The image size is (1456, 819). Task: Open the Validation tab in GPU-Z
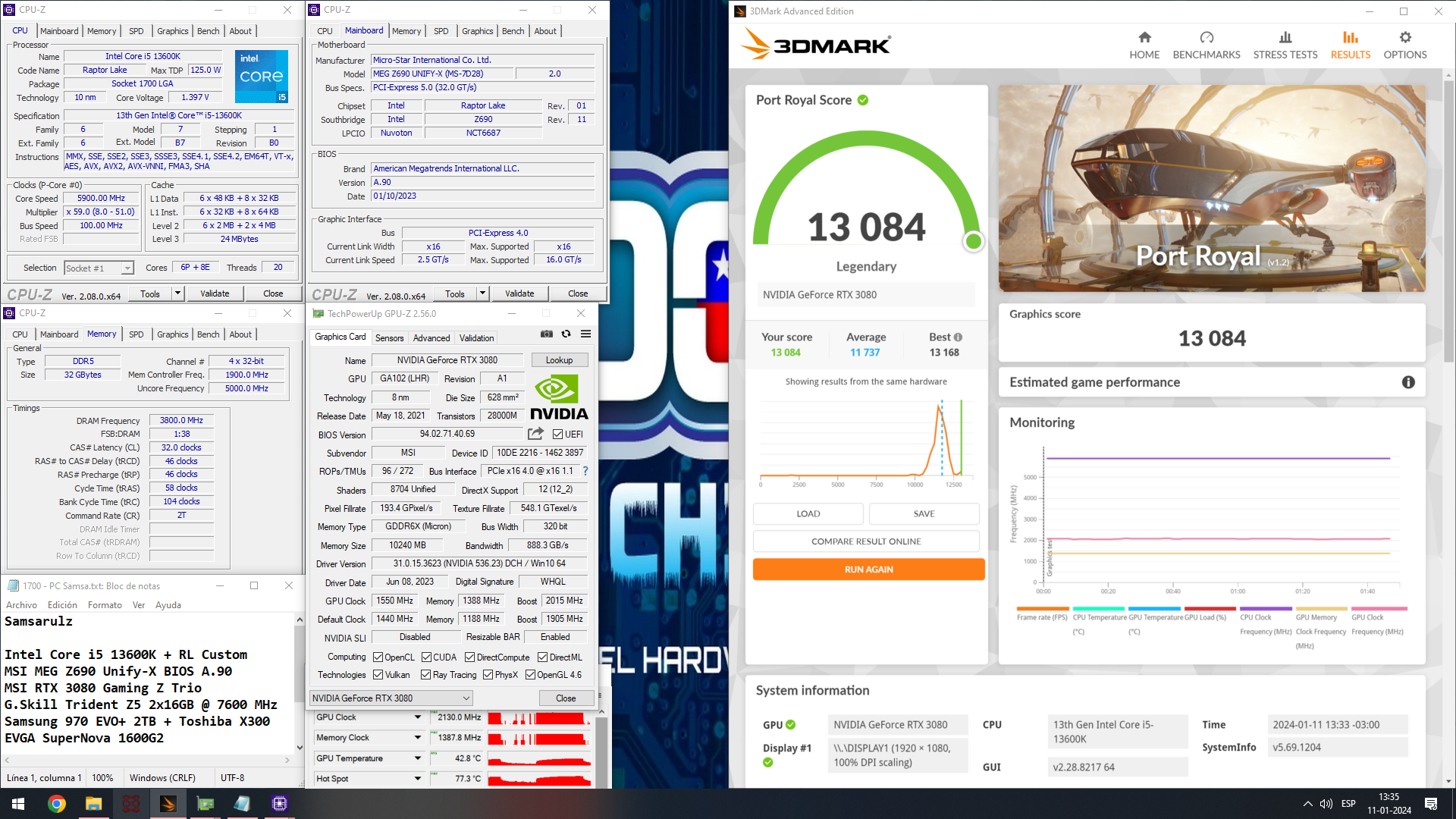(x=476, y=338)
